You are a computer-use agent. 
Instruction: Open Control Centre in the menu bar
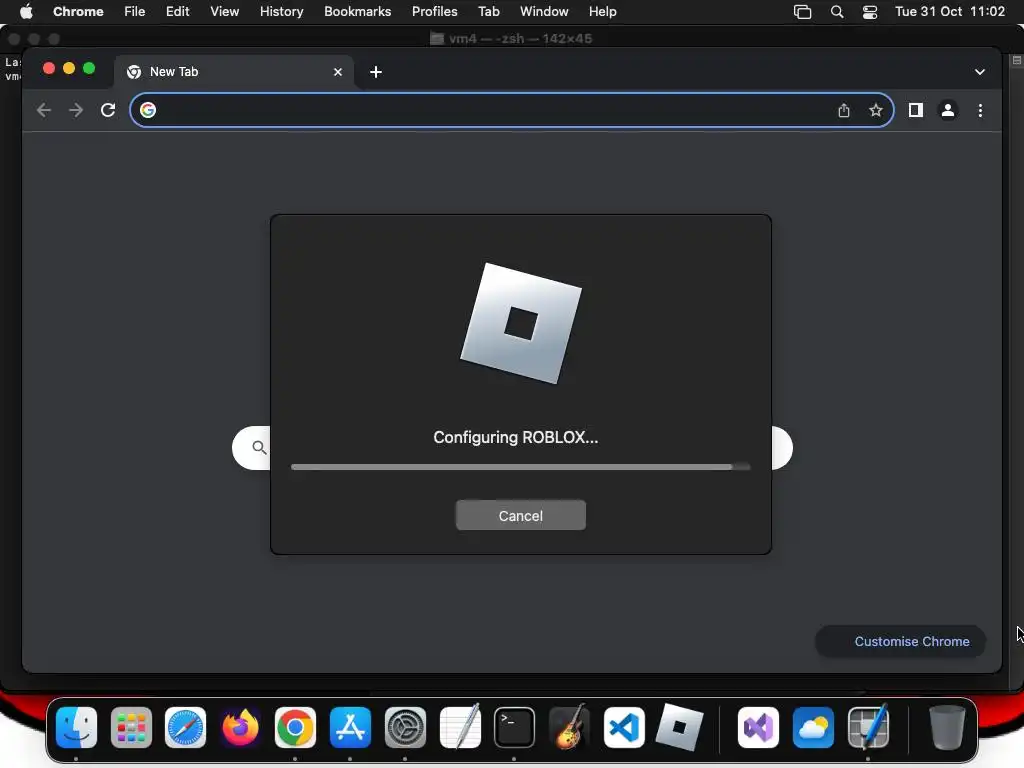point(870,12)
